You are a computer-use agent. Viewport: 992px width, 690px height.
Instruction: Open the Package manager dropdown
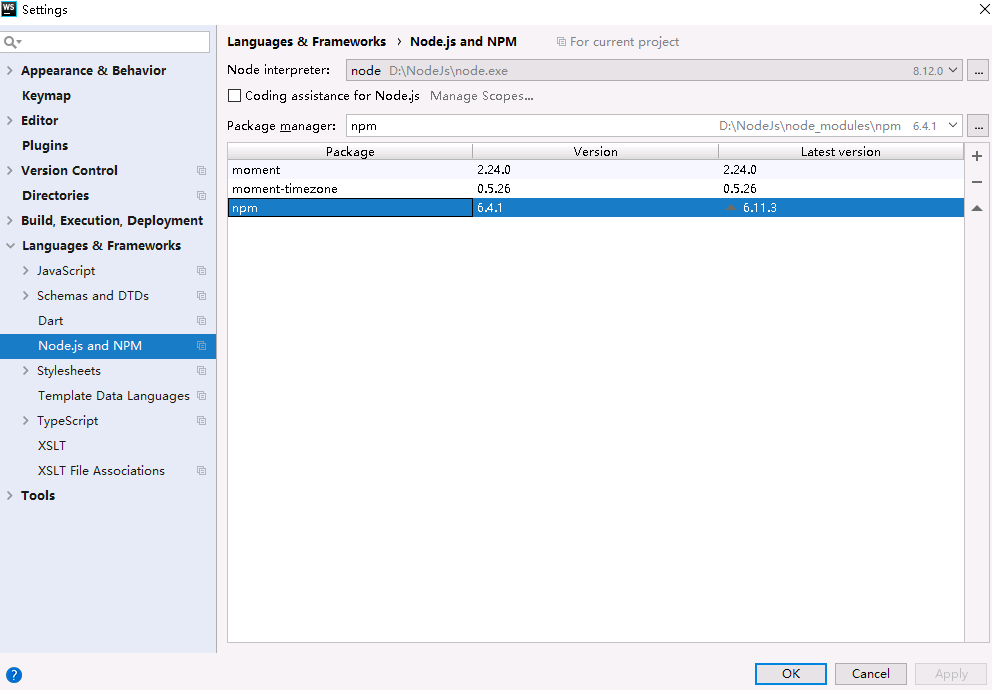pos(953,125)
